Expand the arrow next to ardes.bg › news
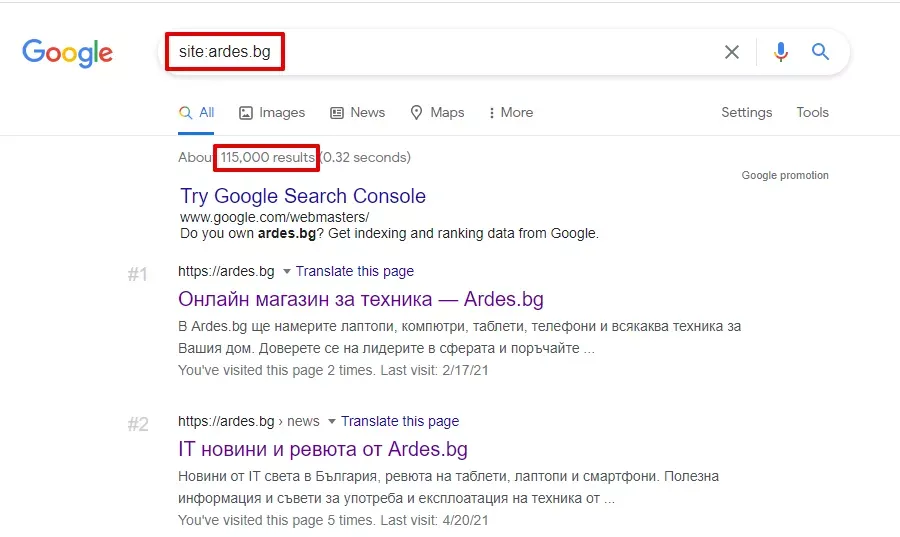The image size is (900, 537). pos(332,422)
